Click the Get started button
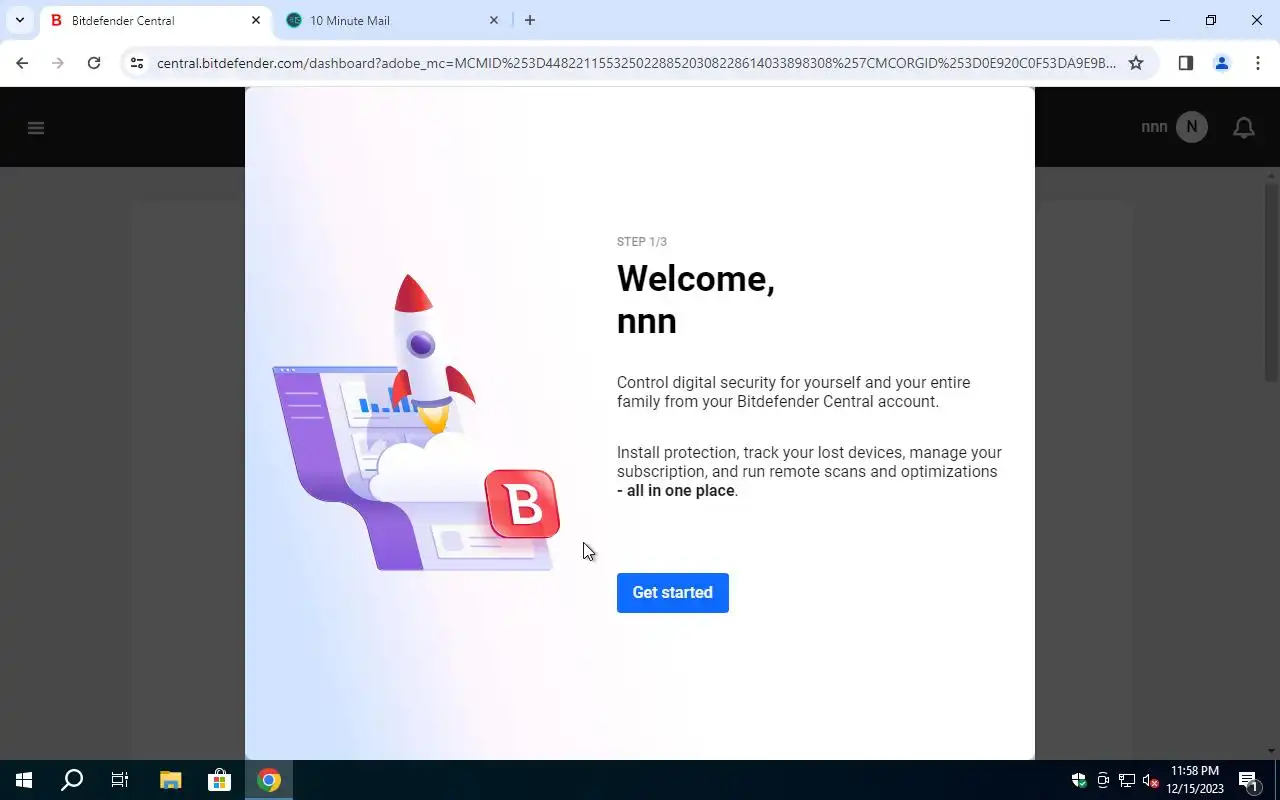Viewport: 1280px width, 800px height. coord(672,593)
